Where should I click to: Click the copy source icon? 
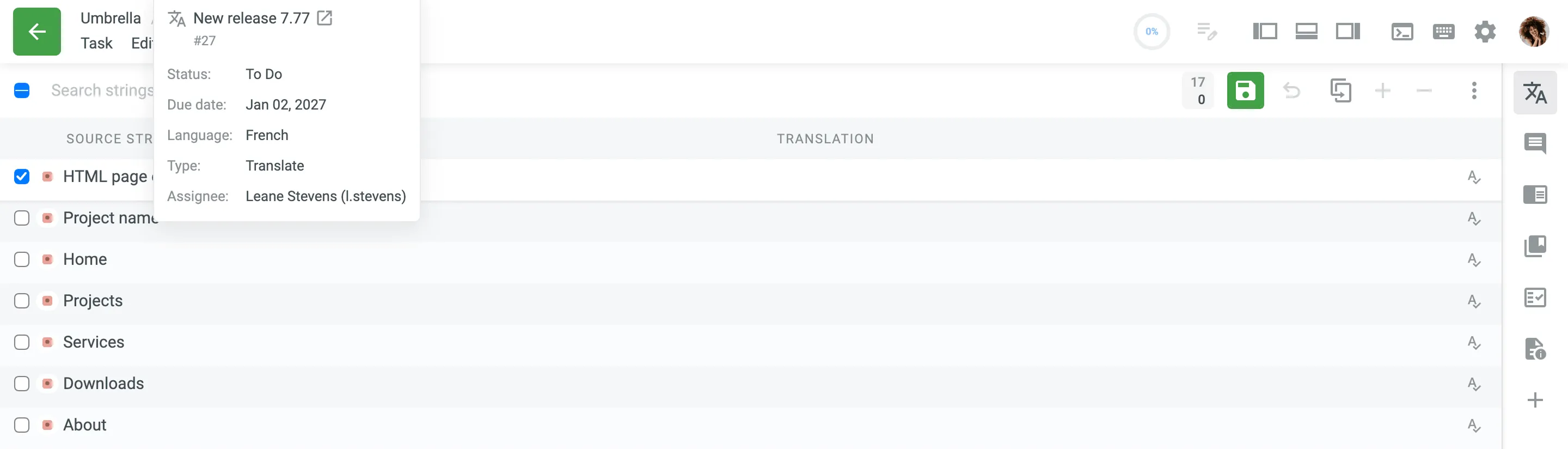(1340, 91)
